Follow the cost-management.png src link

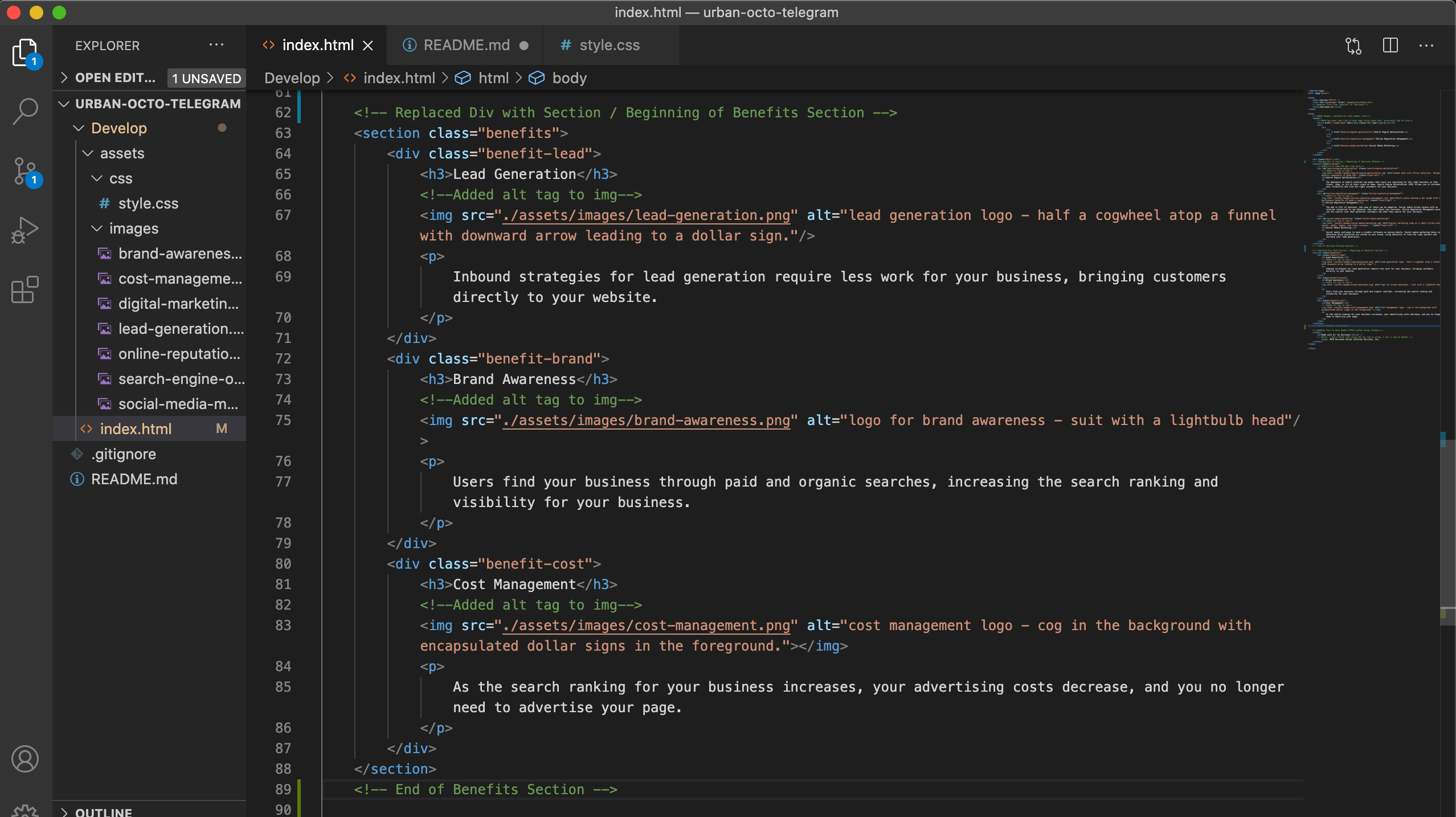(x=647, y=625)
